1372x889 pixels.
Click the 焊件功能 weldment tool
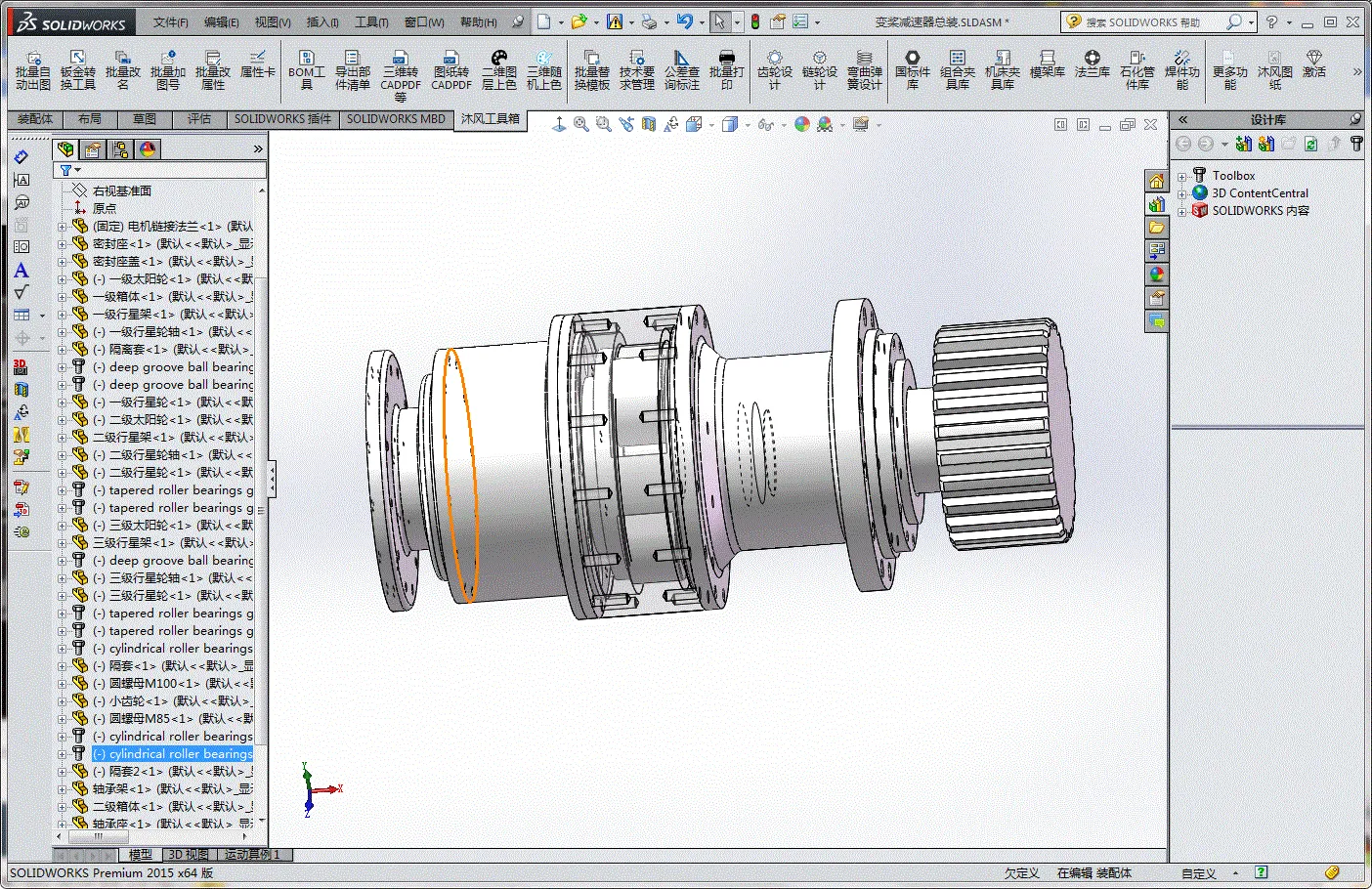point(1181,70)
